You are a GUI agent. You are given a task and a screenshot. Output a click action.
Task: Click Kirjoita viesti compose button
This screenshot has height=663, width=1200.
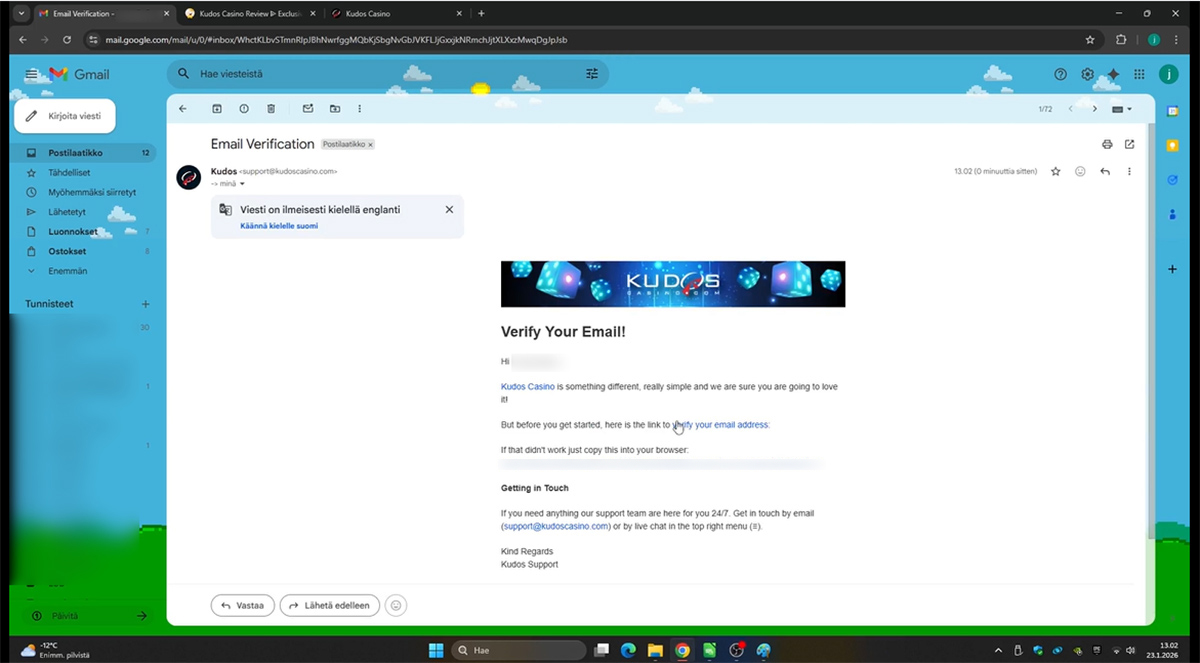(x=65, y=116)
